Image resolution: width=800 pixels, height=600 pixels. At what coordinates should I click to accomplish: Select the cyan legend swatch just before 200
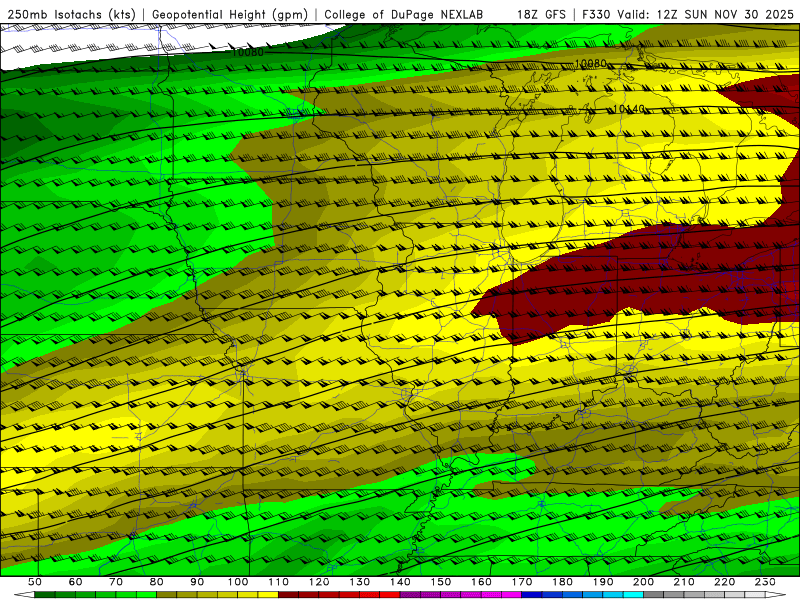point(633,595)
